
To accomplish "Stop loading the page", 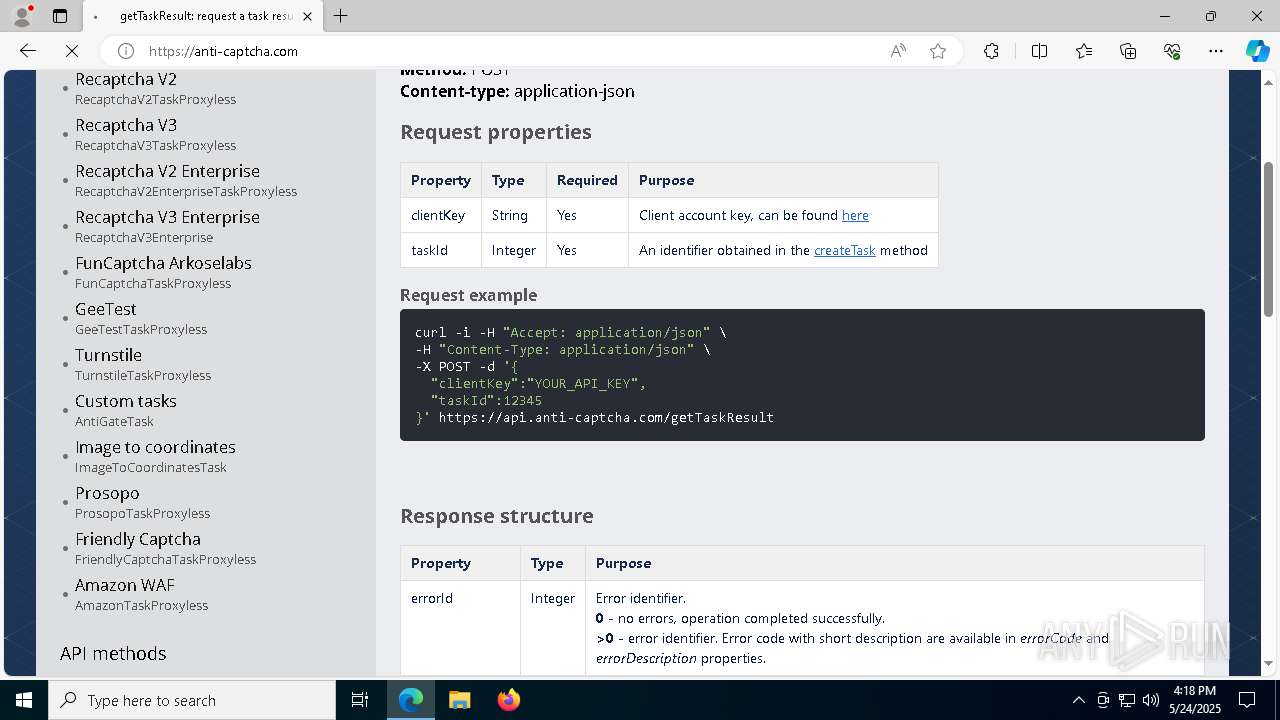I will click(72, 51).
